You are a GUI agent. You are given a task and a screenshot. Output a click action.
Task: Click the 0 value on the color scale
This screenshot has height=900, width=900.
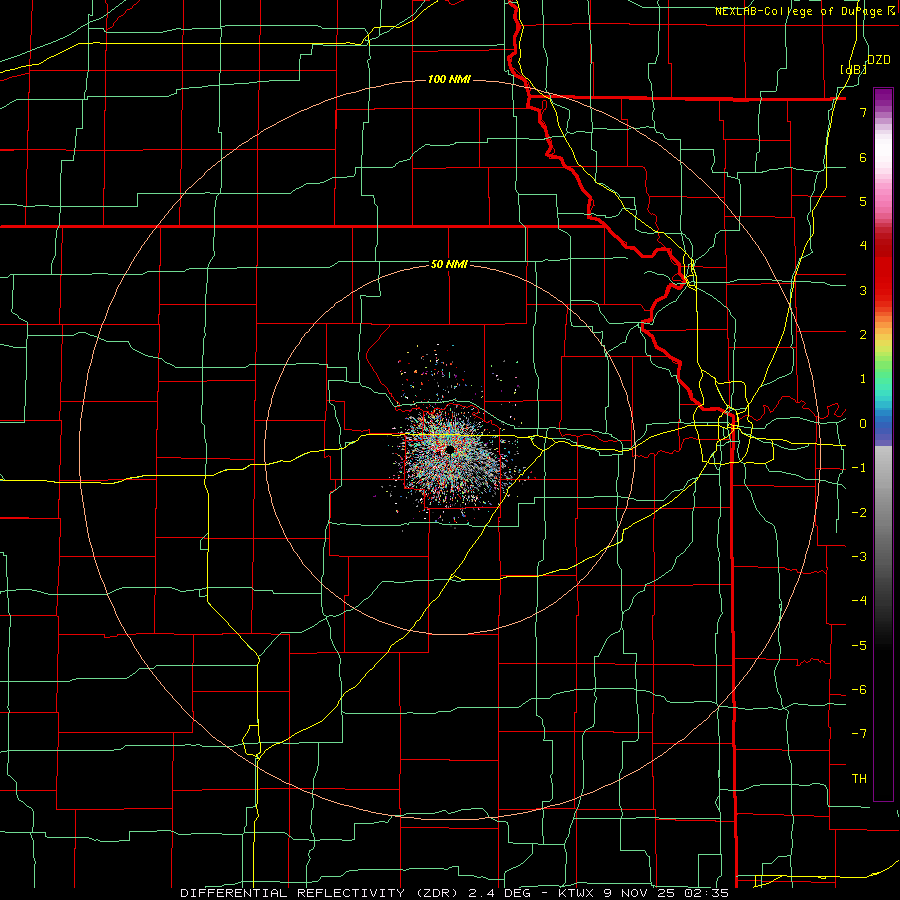click(863, 424)
